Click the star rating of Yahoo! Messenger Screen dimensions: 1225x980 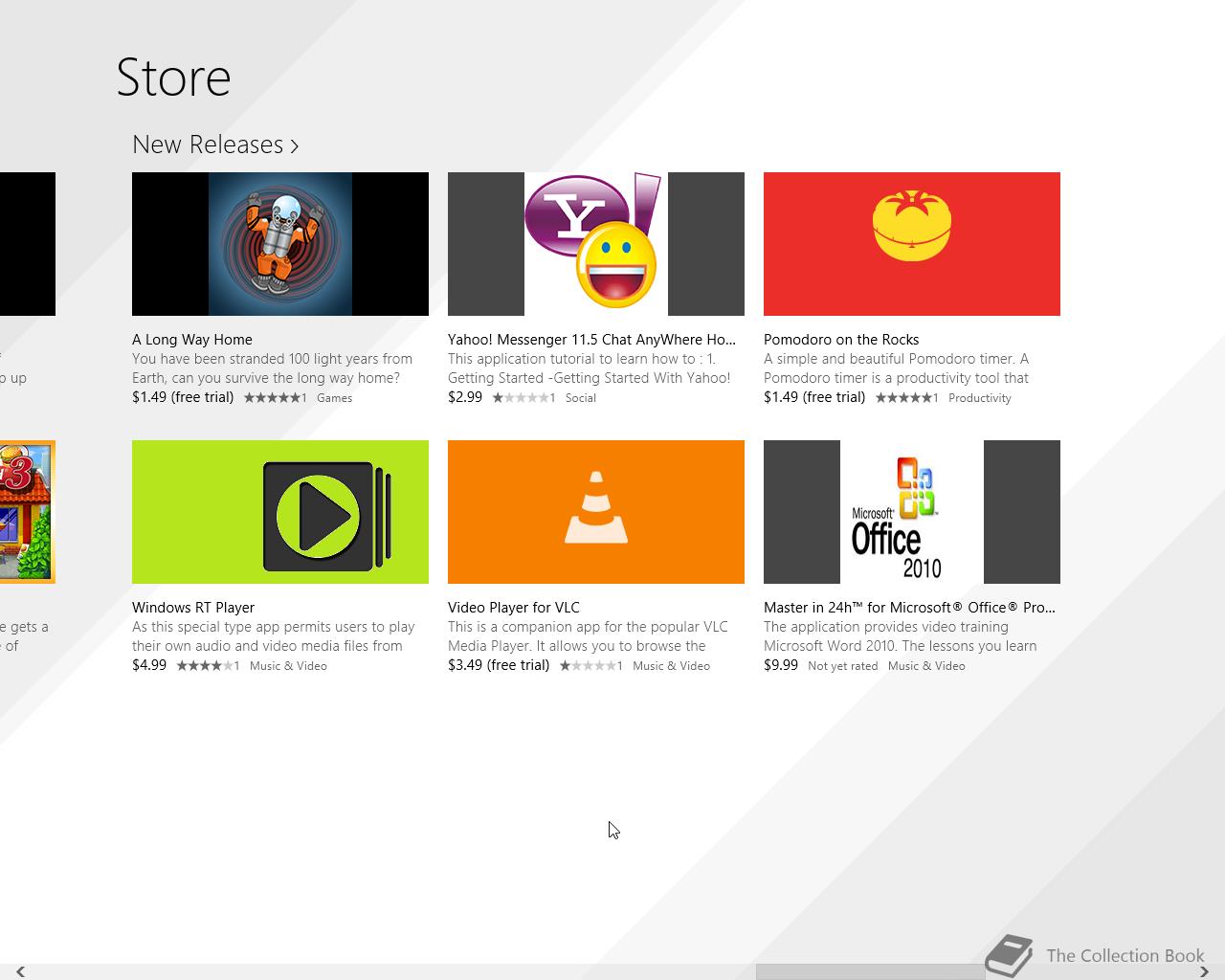point(521,398)
